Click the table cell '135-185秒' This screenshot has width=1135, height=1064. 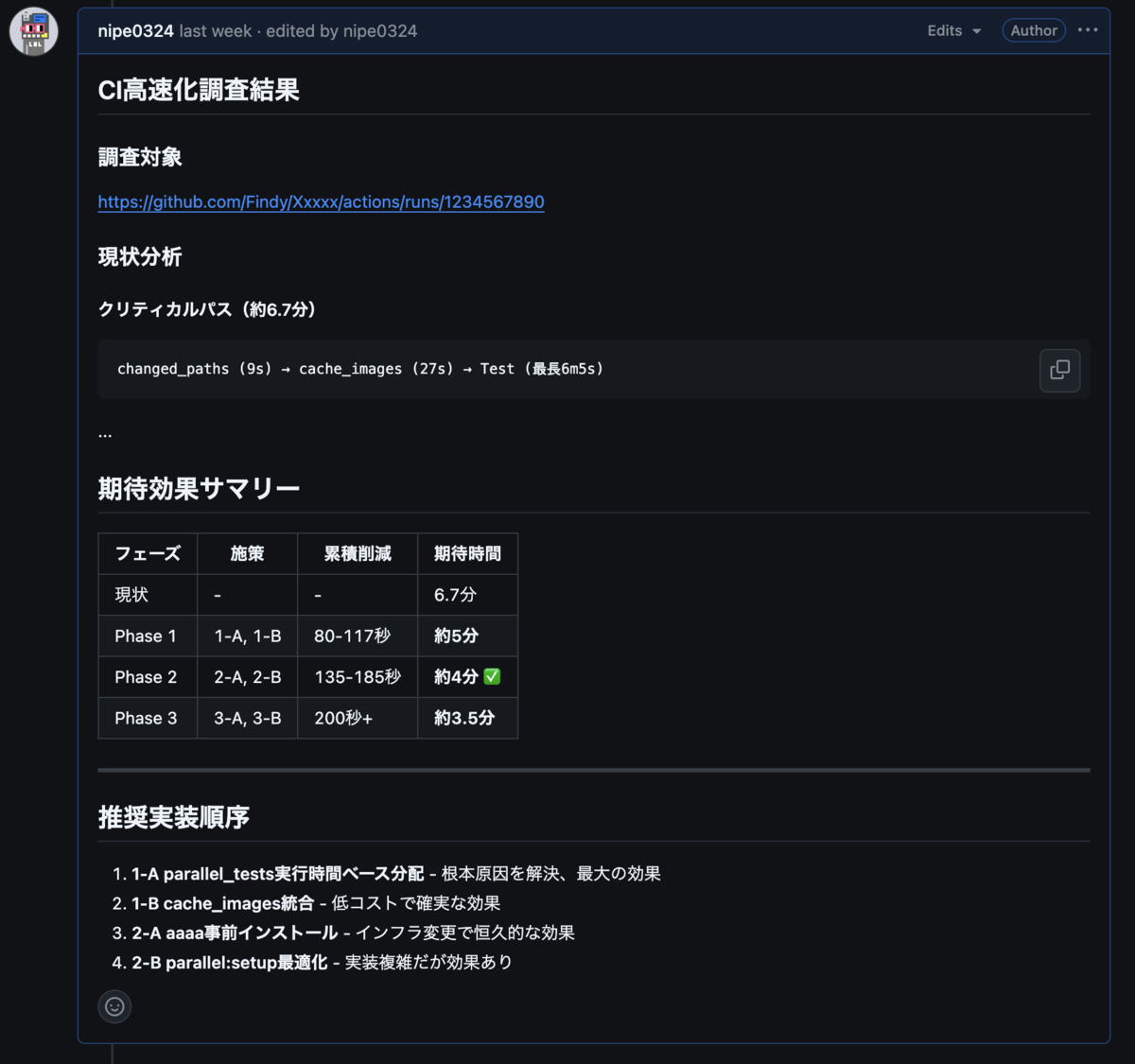click(x=358, y=677)
